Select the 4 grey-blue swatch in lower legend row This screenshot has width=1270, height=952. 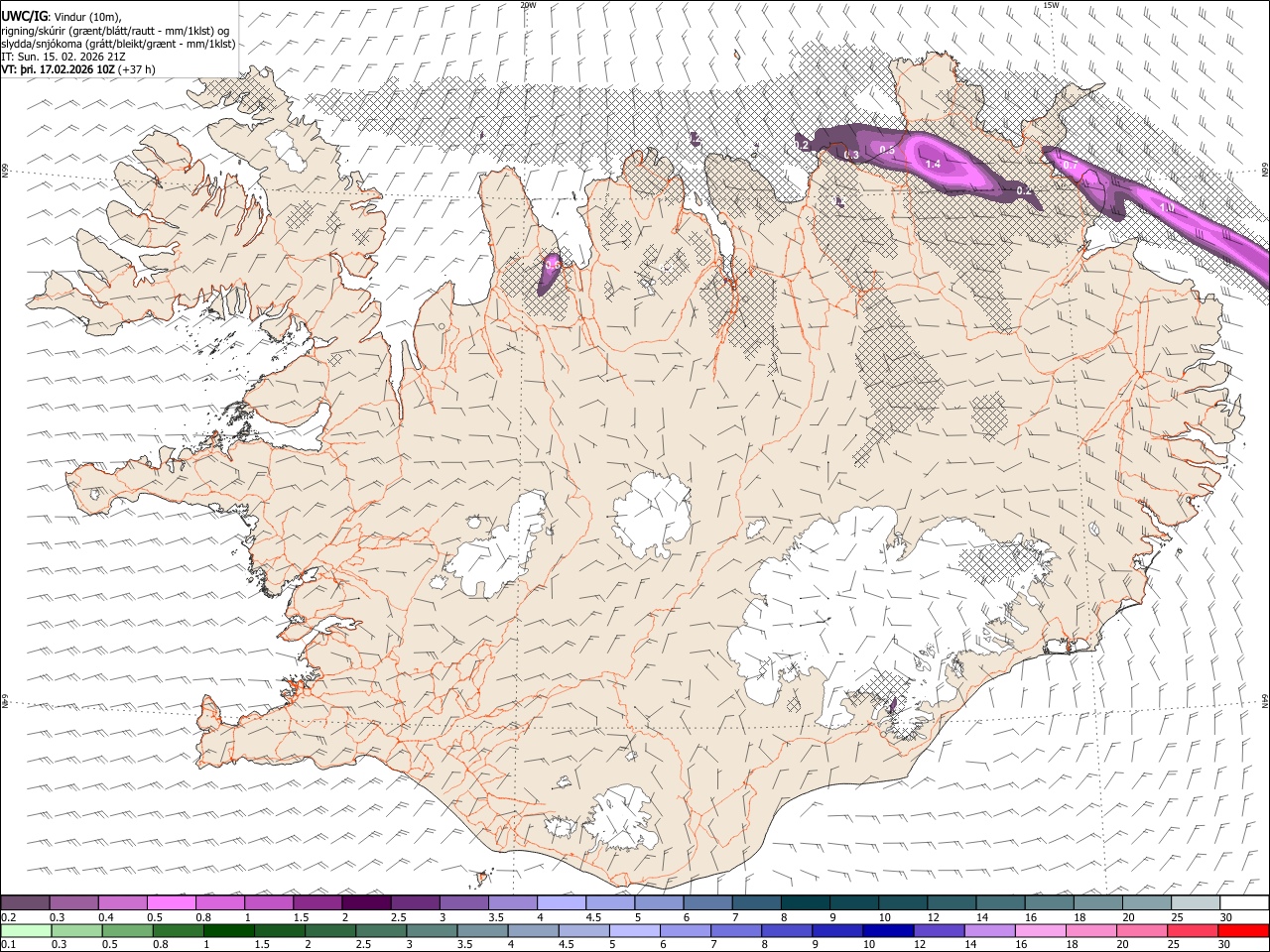(x=532, y=930)
